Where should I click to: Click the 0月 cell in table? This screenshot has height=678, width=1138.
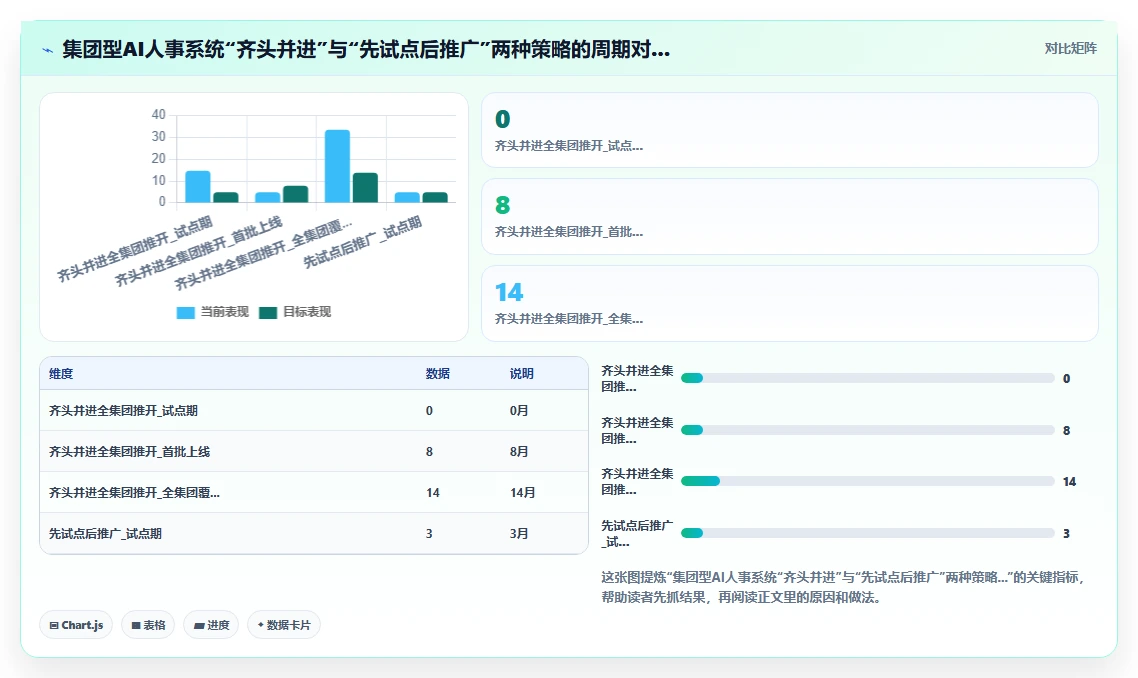(x=519, y=411)
